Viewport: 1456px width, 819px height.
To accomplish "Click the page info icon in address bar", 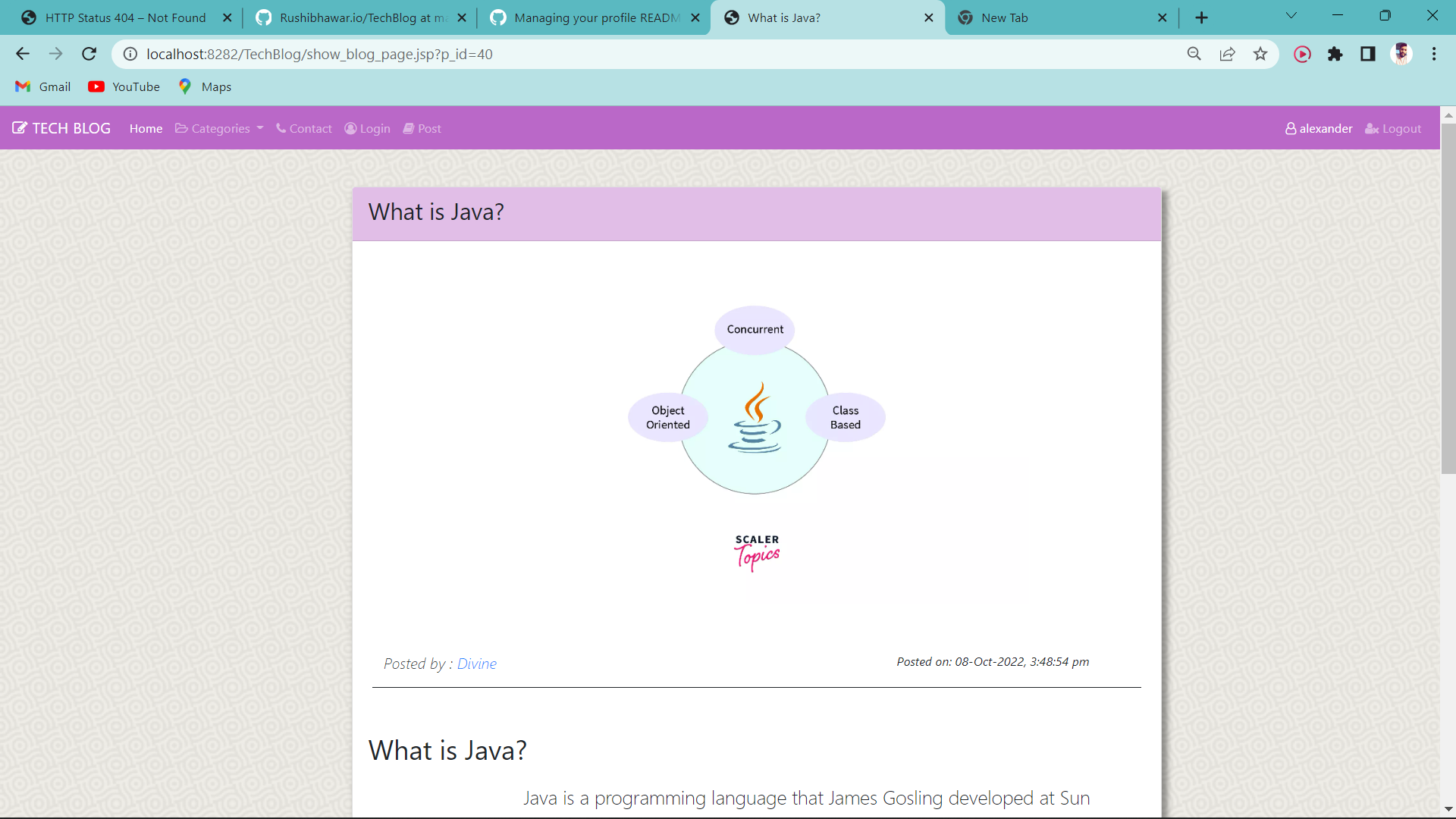I will pyautogui.click(x=129, y=54).
